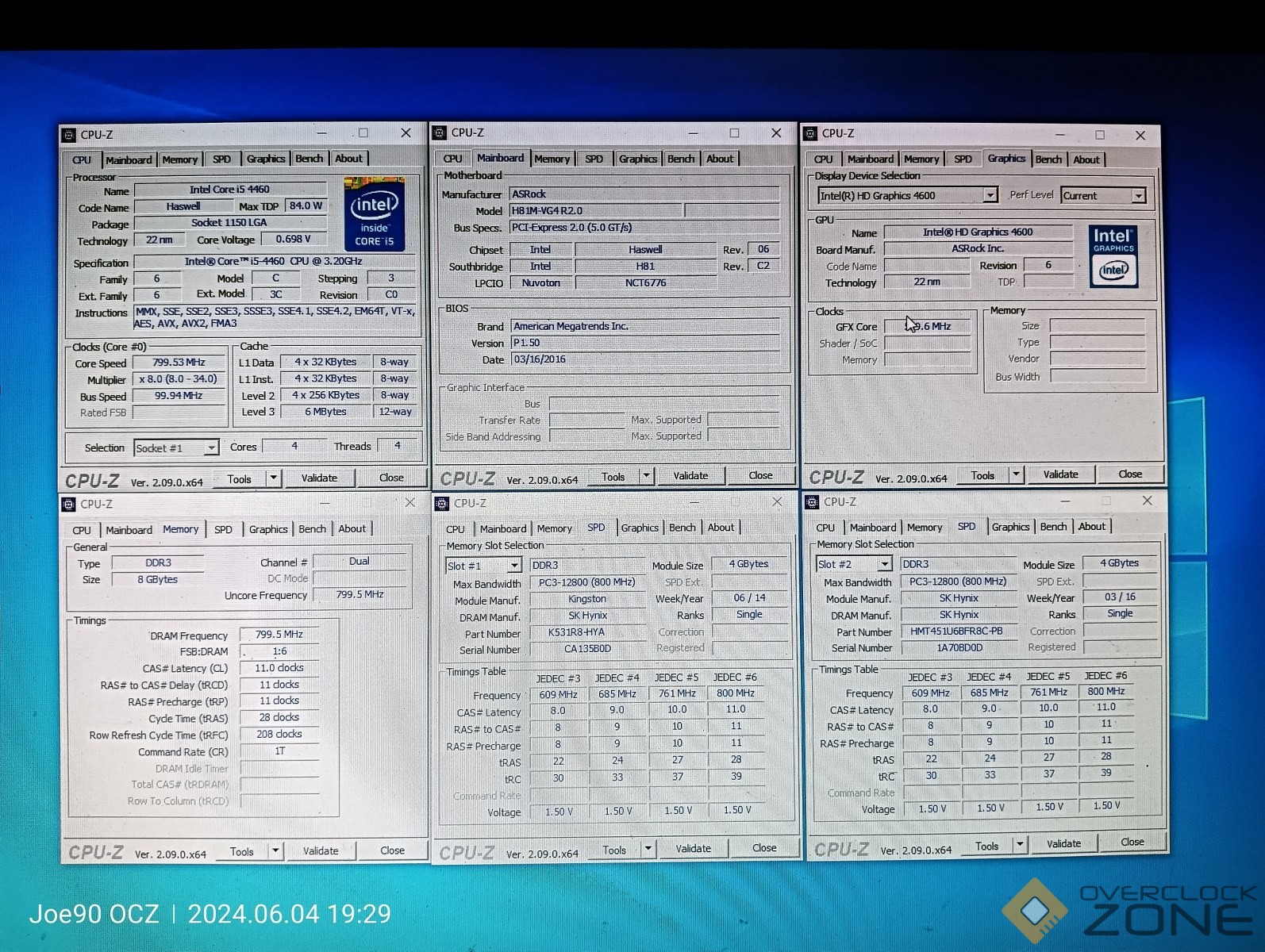Click the Kingston module manufacturer value
1265x952 pixels.
[586, 599]
